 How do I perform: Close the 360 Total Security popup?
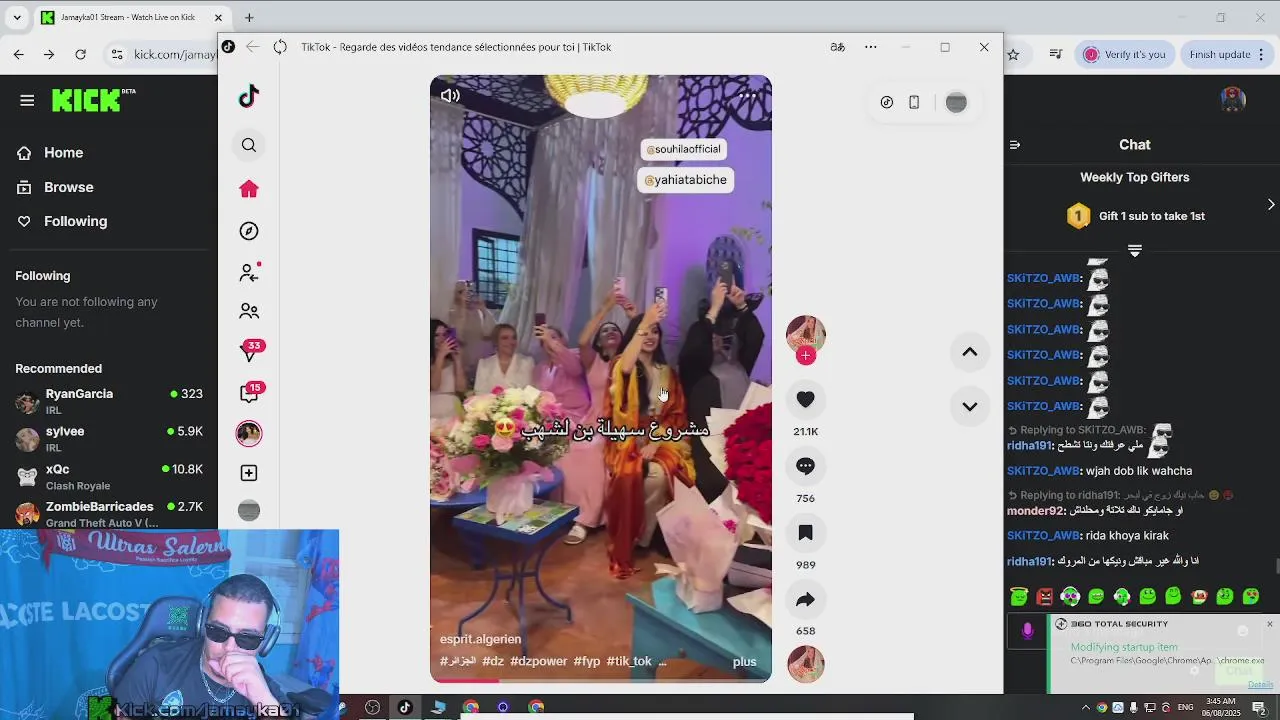[1270, 624]
